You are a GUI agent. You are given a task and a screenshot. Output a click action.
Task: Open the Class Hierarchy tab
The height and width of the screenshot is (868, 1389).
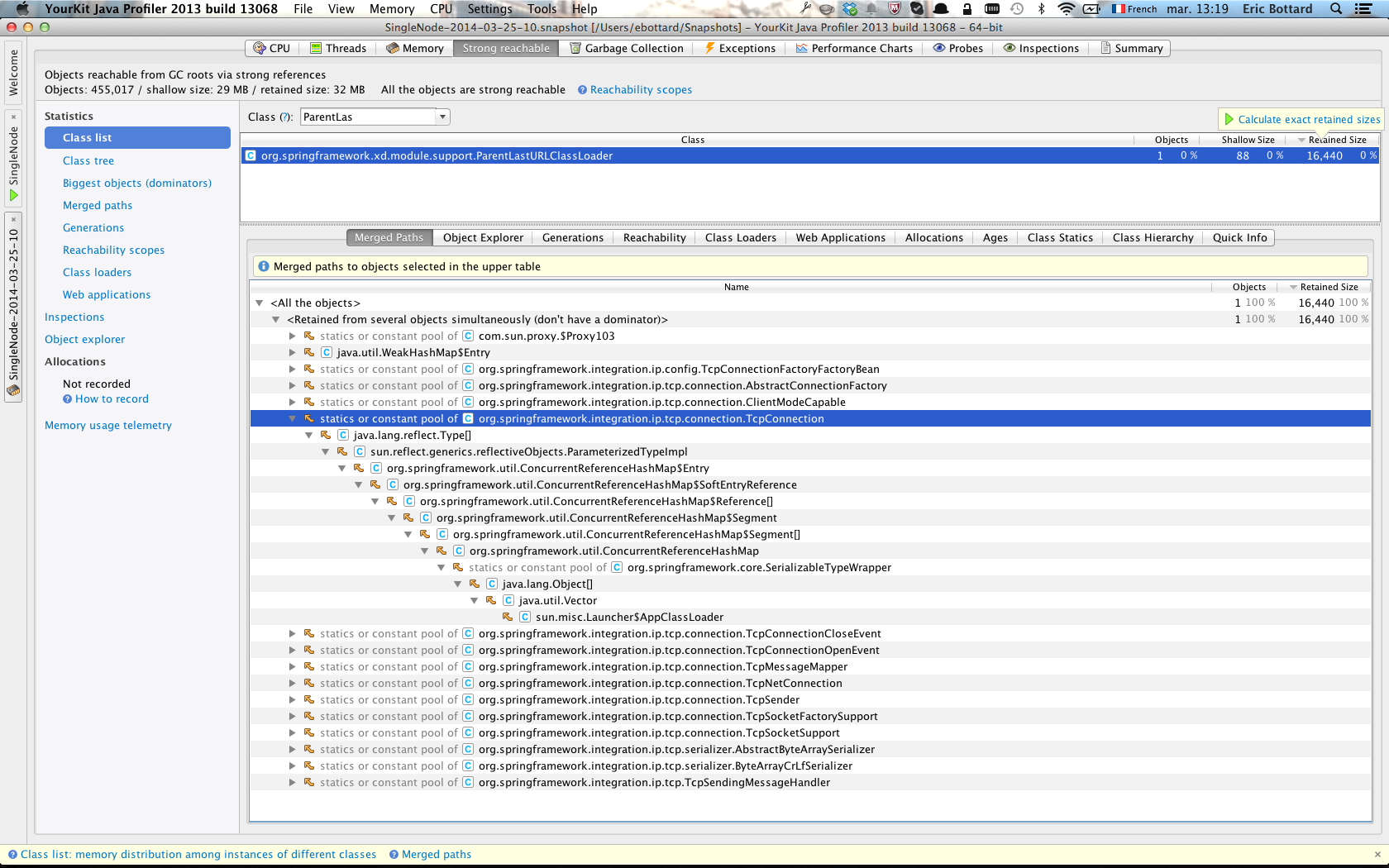click(x=1153, y=237)
